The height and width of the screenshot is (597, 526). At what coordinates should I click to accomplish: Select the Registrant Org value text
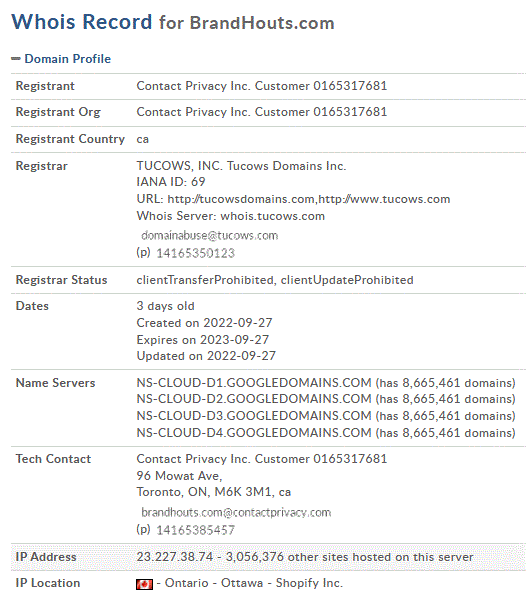click(x=262, y=112)
